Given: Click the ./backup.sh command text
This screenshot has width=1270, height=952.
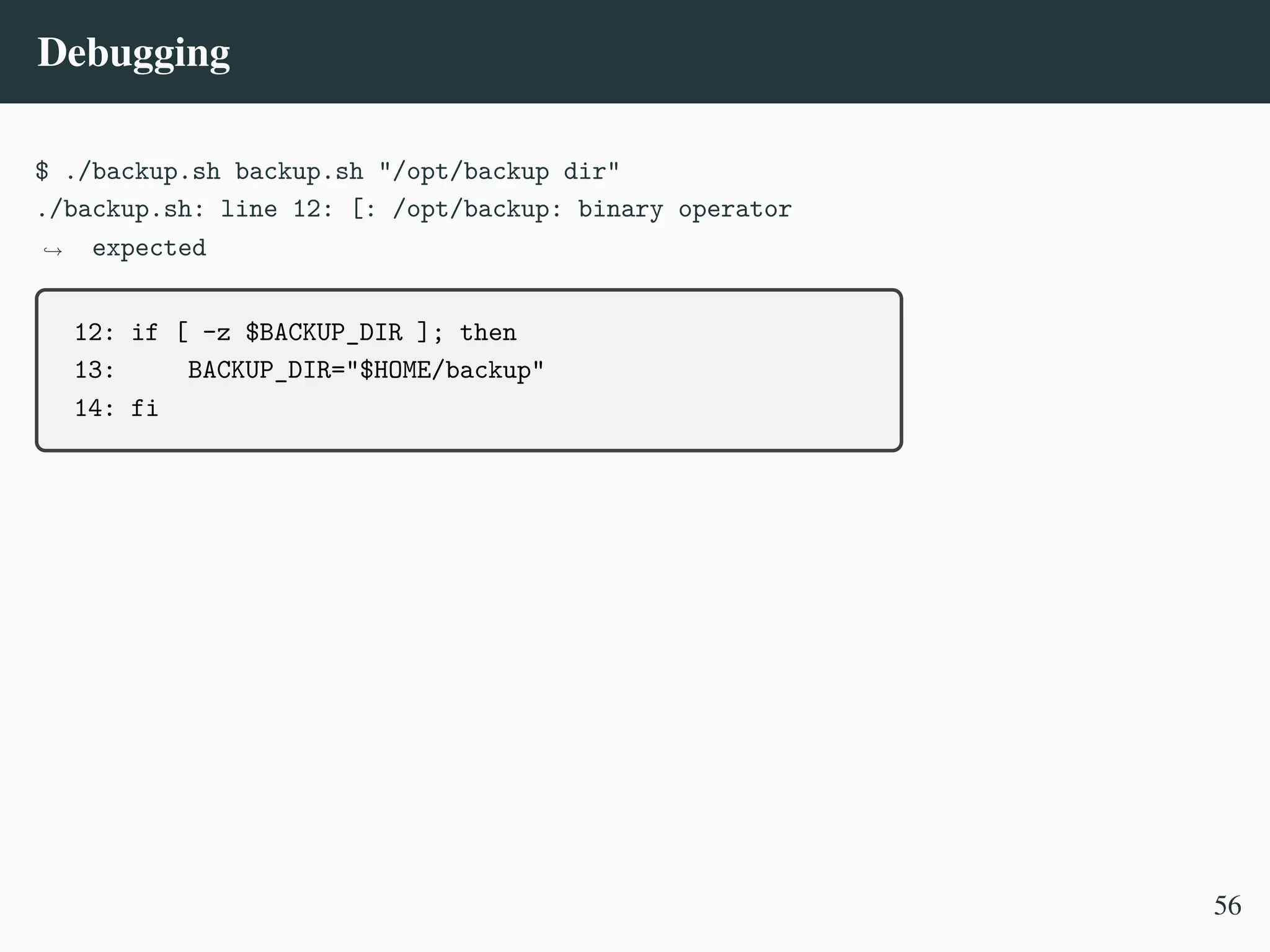Looking at the screenshot, I should click(x=143, y=172).
